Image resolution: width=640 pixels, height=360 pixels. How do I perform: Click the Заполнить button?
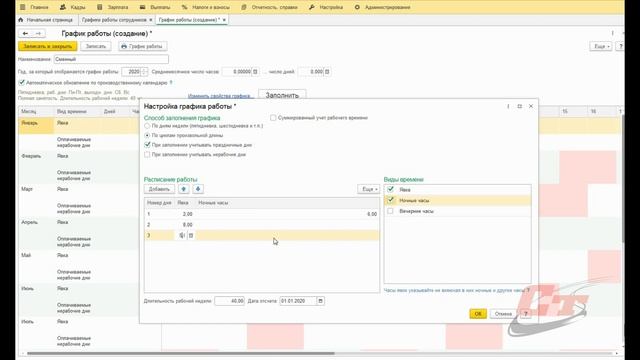coord(282,95)
